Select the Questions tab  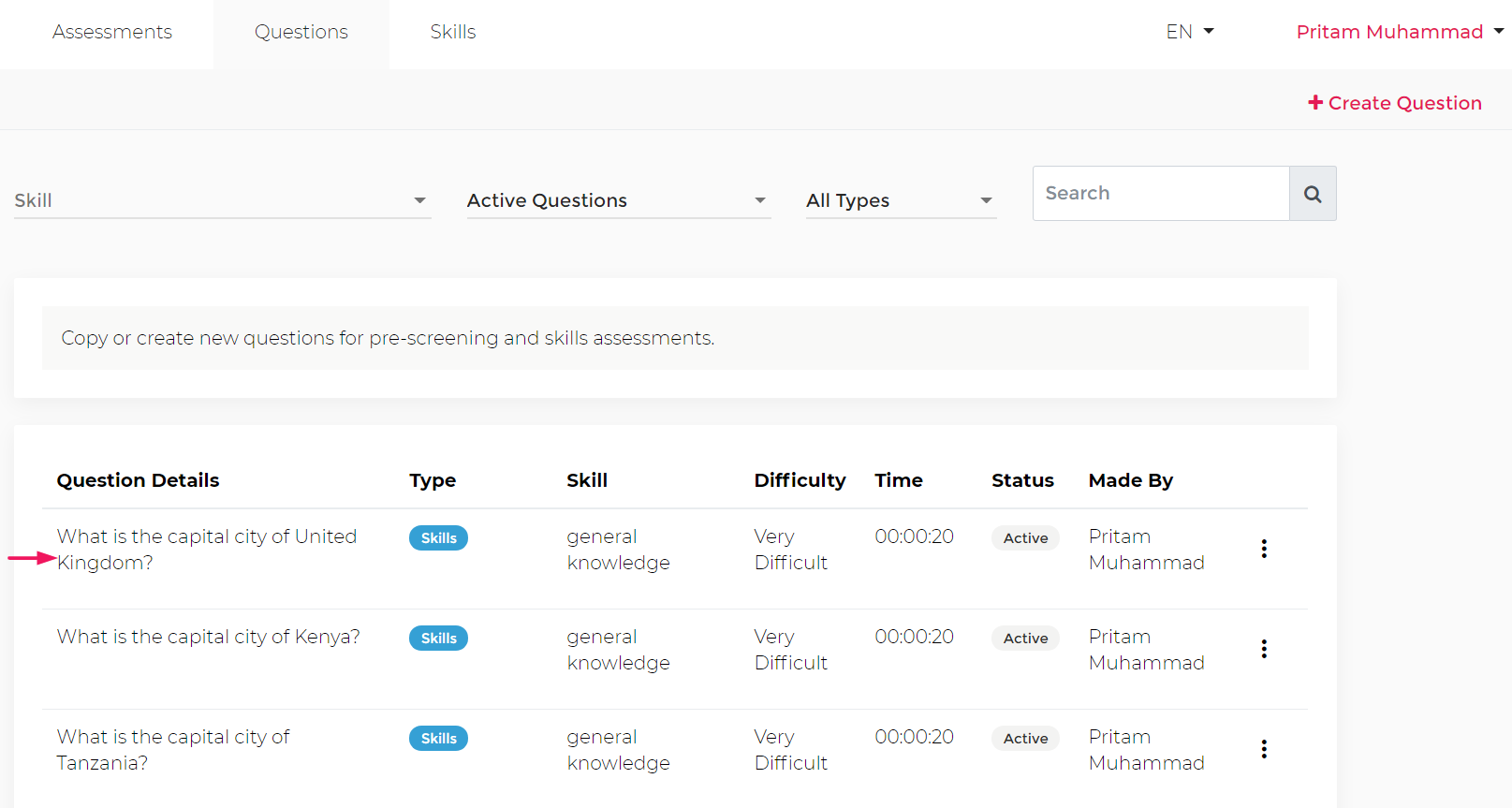coord(301,32)
